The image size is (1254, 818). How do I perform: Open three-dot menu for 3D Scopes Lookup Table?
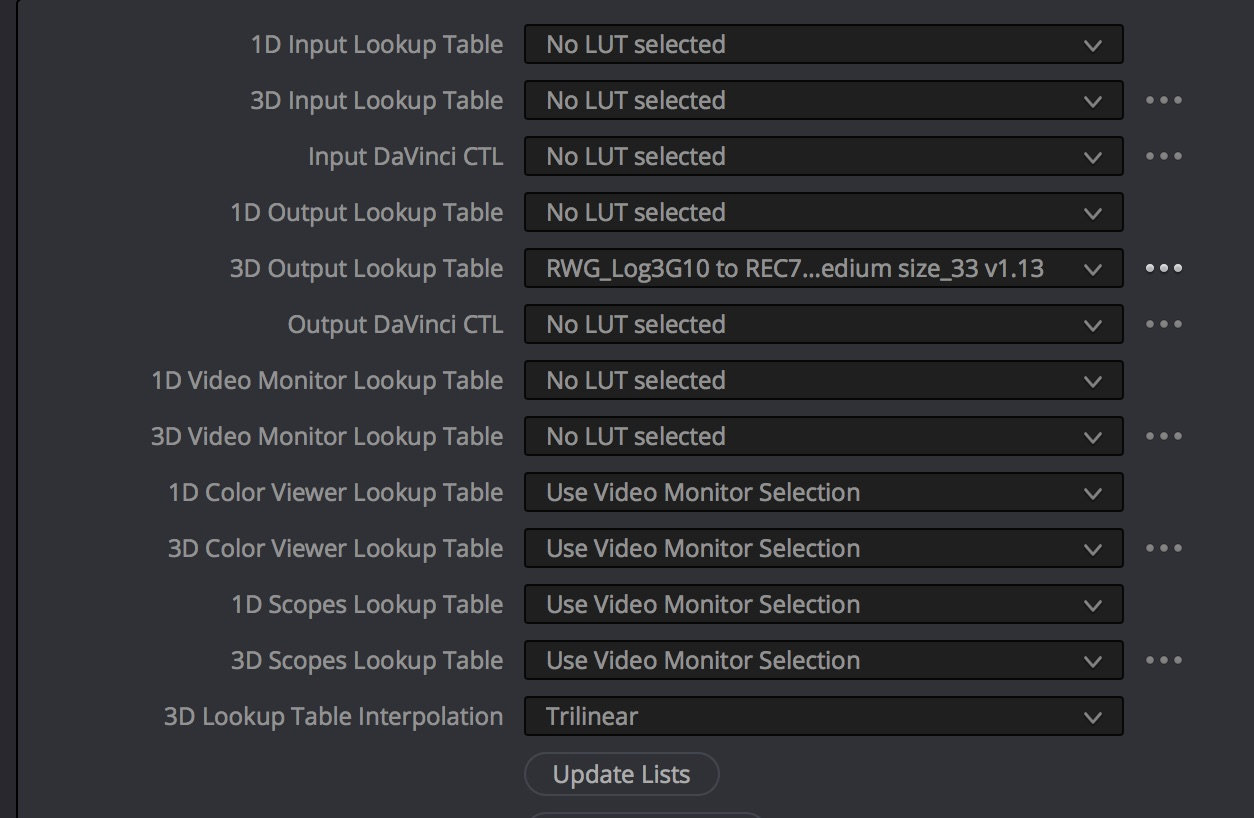(1164, 661)
